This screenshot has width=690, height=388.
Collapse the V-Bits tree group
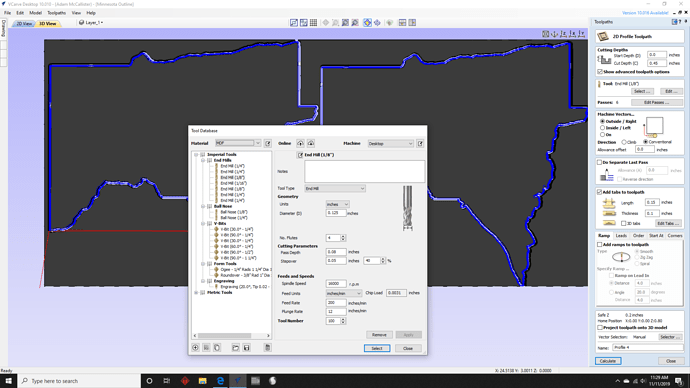coord(203,223)
